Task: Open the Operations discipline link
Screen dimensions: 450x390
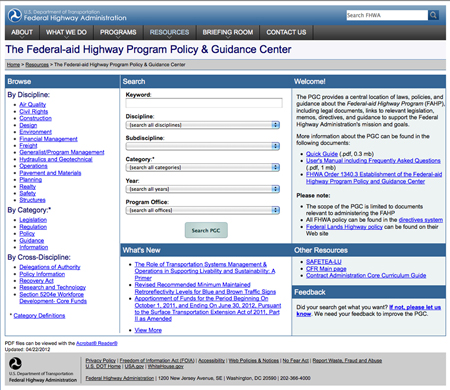Action: [x=33, y=166]
